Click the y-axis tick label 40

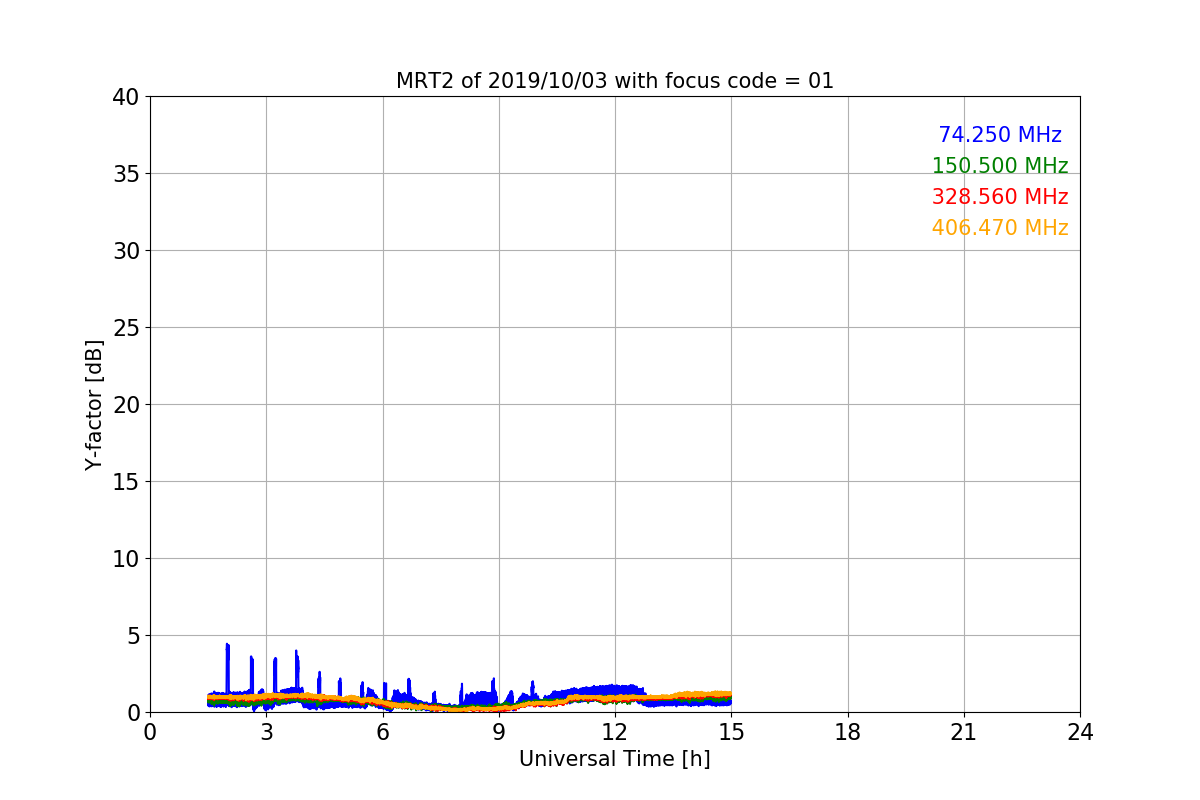126,97
